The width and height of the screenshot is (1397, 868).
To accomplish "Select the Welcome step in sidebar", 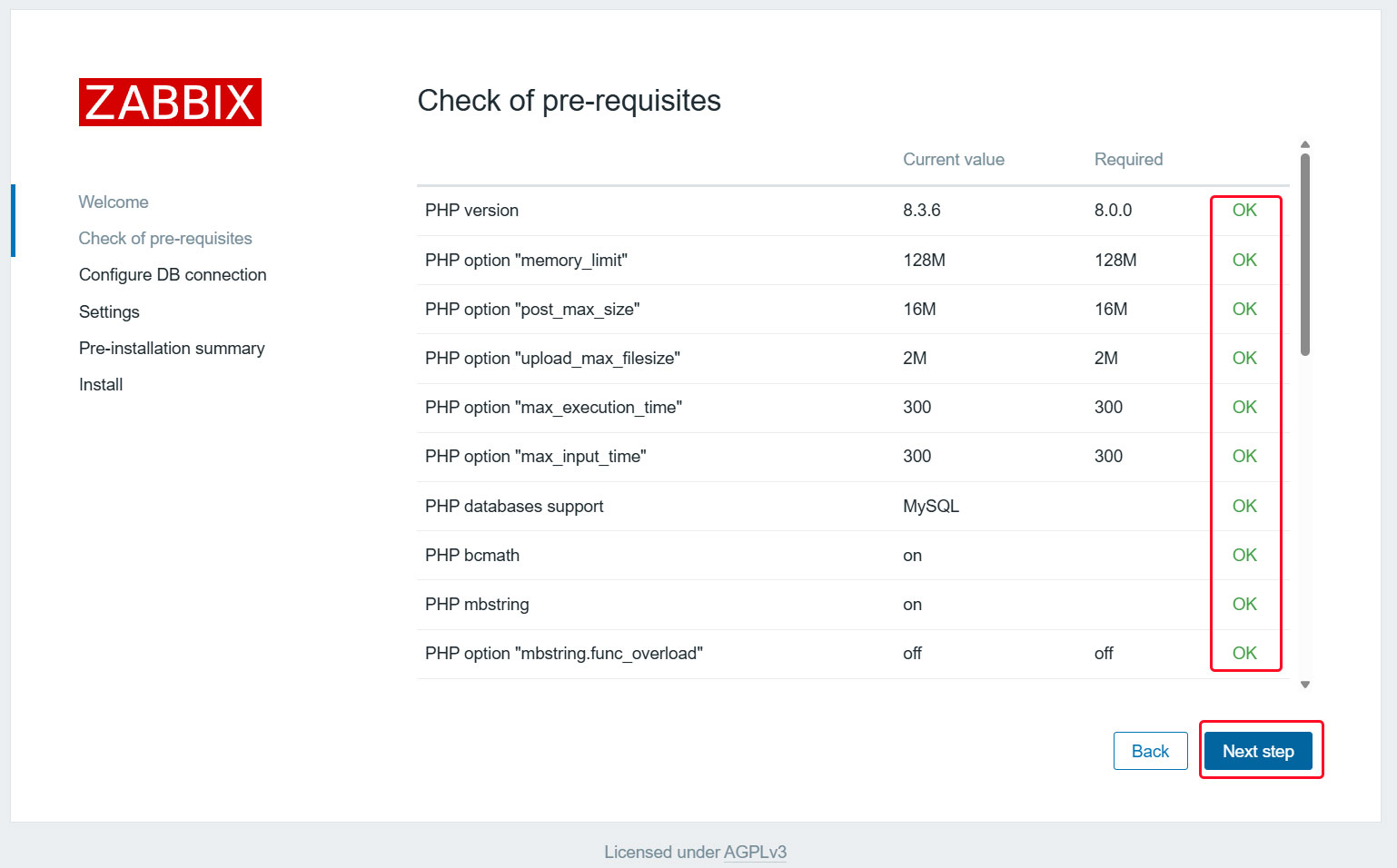I will tap(114, 202).
